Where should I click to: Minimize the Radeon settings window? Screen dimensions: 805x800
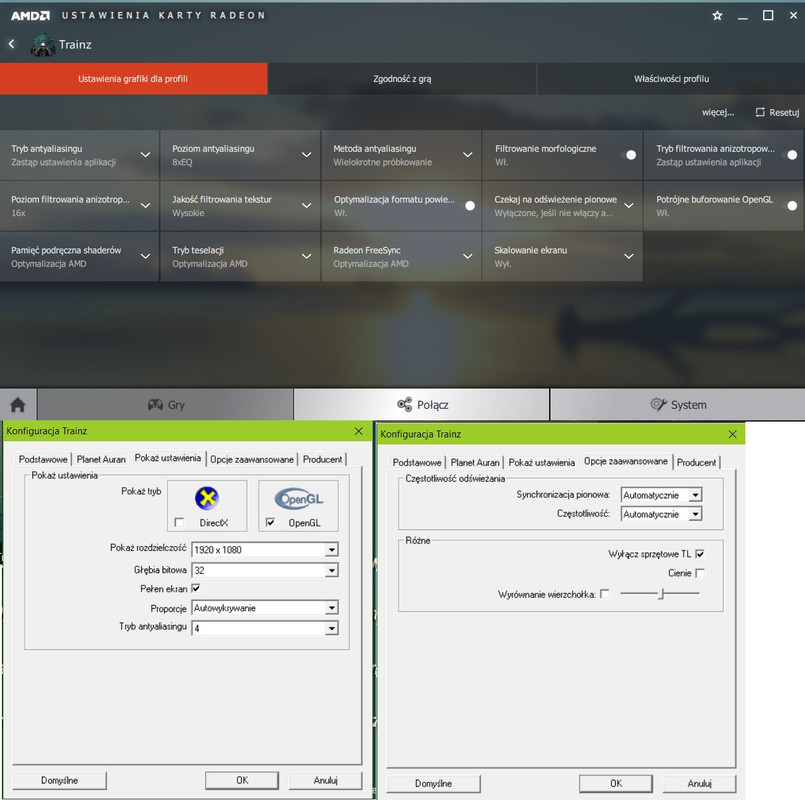click(743, 16)
